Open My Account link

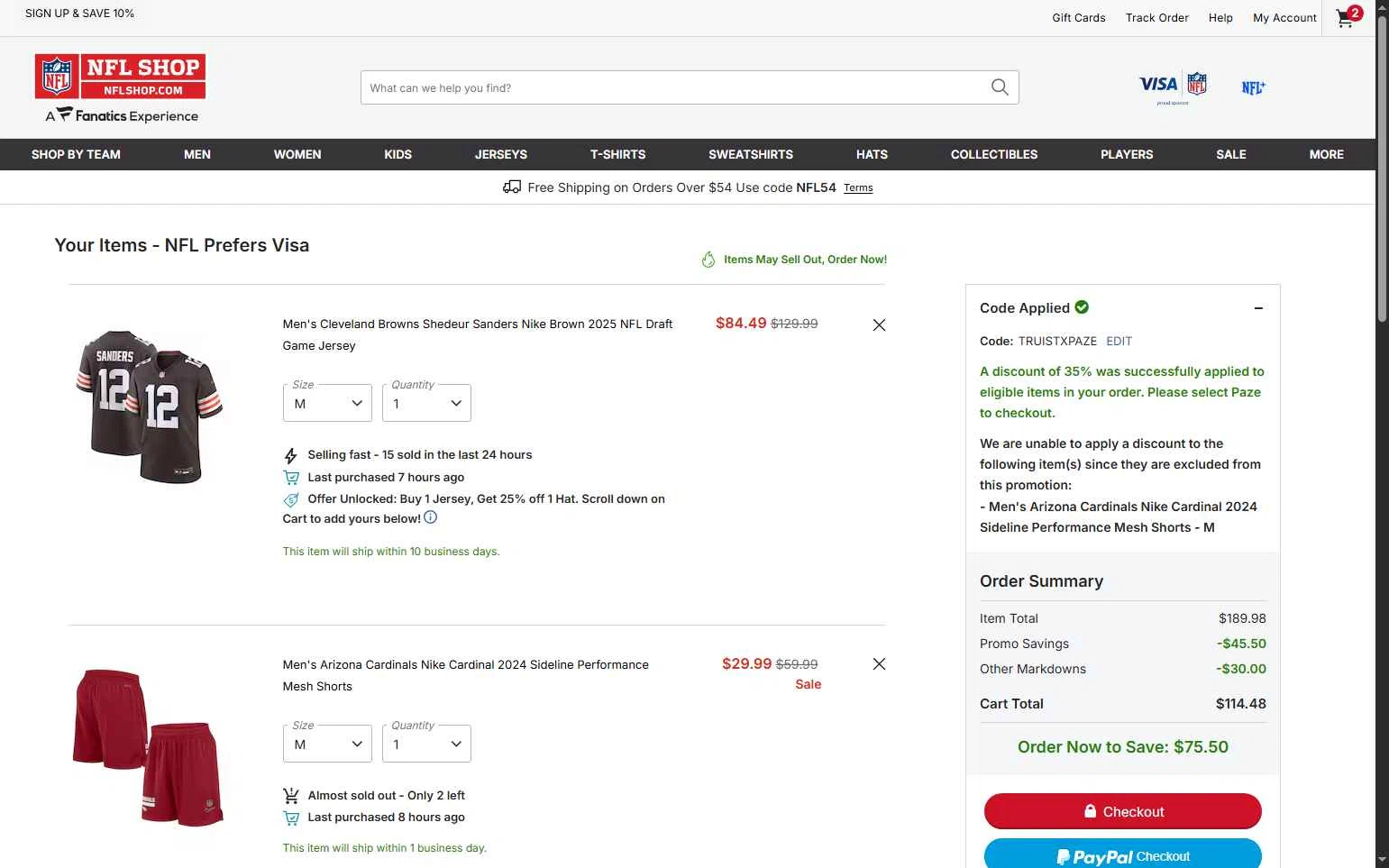tap(1284, 18)
